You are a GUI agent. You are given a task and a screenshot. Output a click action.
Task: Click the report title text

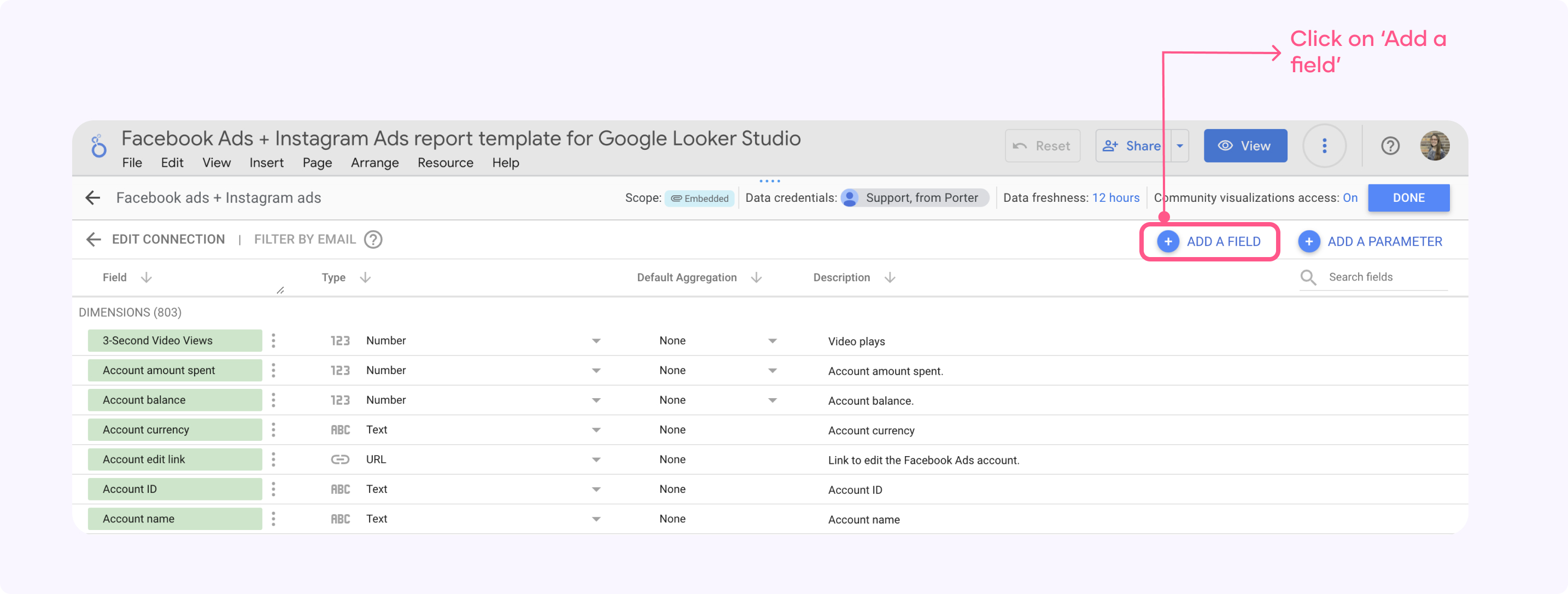[x=461, y=139]
